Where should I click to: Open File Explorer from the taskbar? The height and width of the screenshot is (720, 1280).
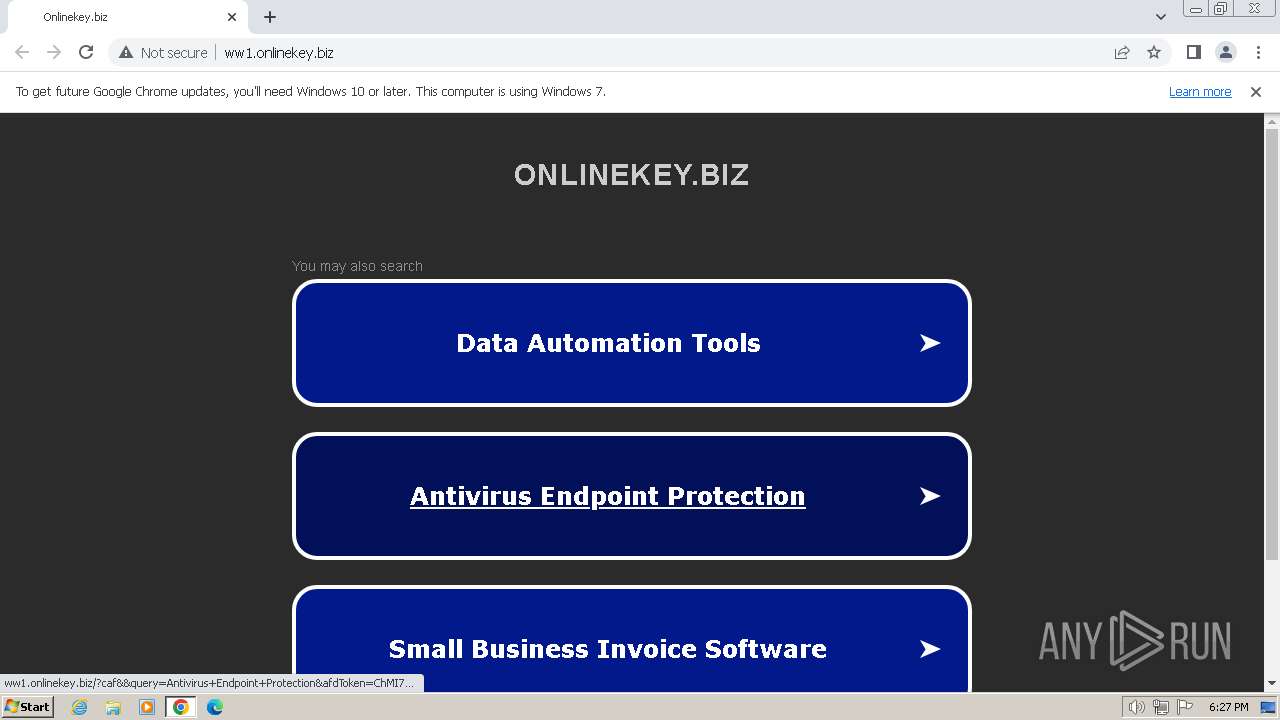(x=113, y=707)
